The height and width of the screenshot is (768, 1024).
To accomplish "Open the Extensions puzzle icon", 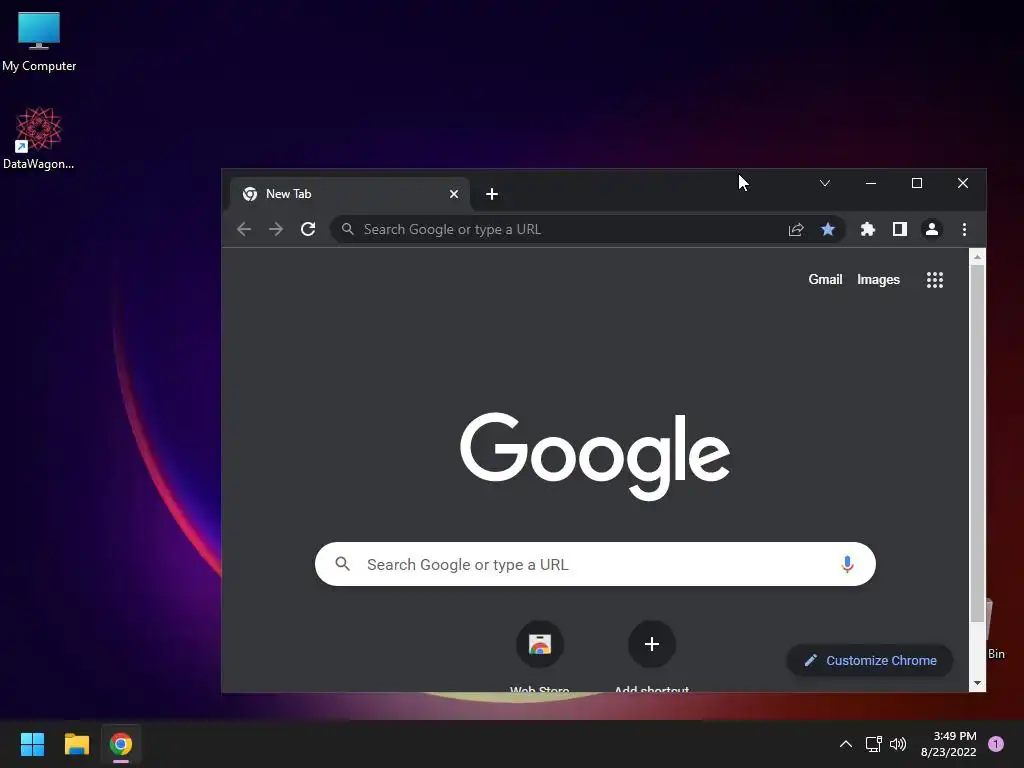I will point(867,229).
